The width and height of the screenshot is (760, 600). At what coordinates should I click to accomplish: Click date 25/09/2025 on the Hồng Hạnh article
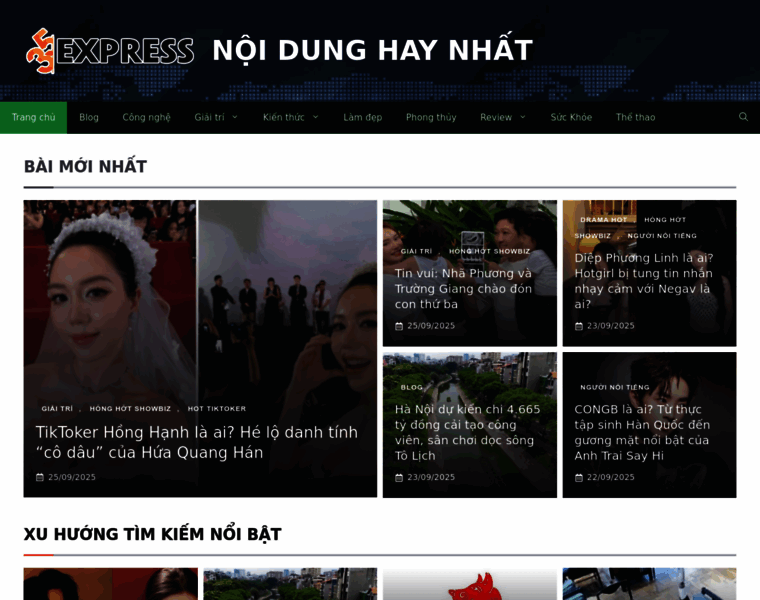(72, 477)
